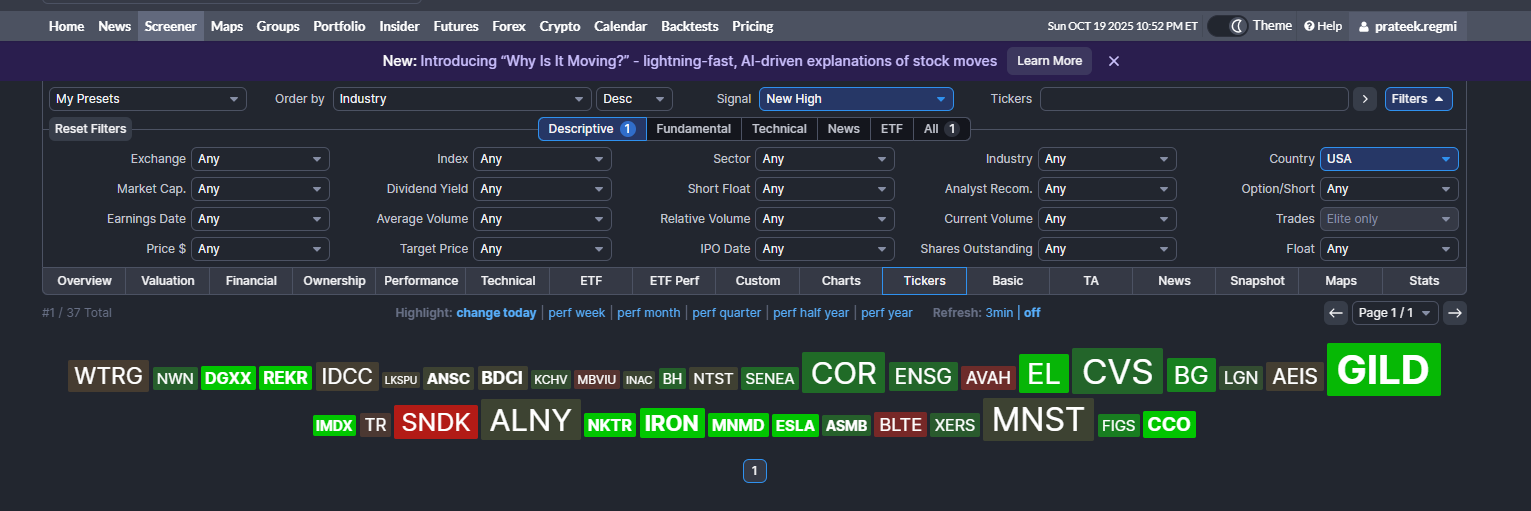Switch to the Valuation view tab
This screenshot has height=511, width=1531.
pos(168,281)
